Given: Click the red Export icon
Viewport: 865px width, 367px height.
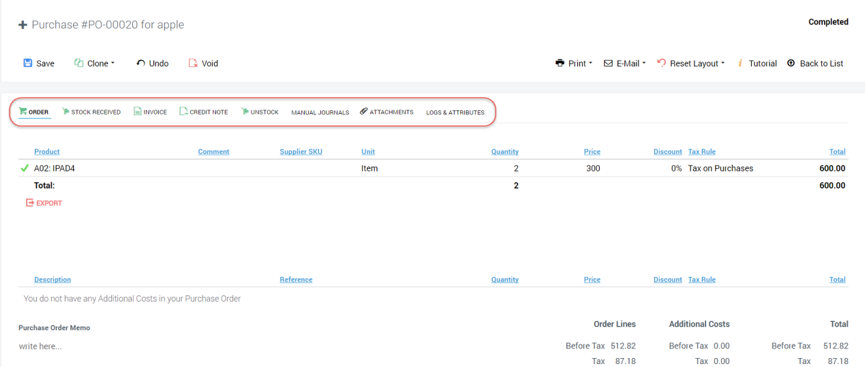Looking at the screenshot, I should pos(30,203).
